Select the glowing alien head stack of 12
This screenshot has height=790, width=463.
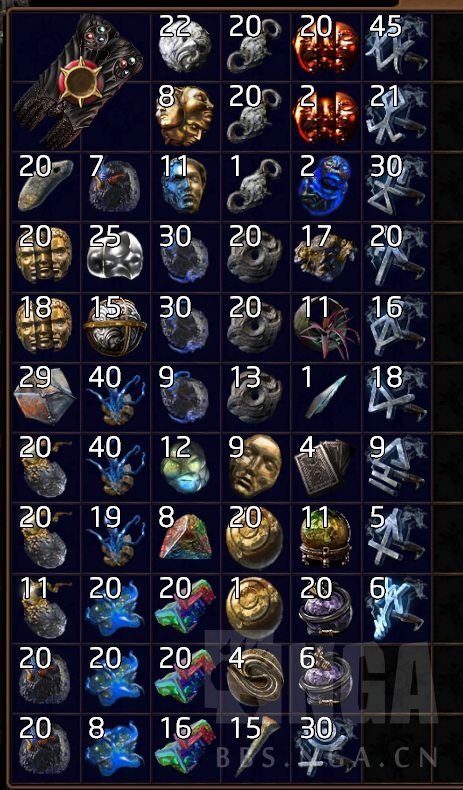pos(185,468)
